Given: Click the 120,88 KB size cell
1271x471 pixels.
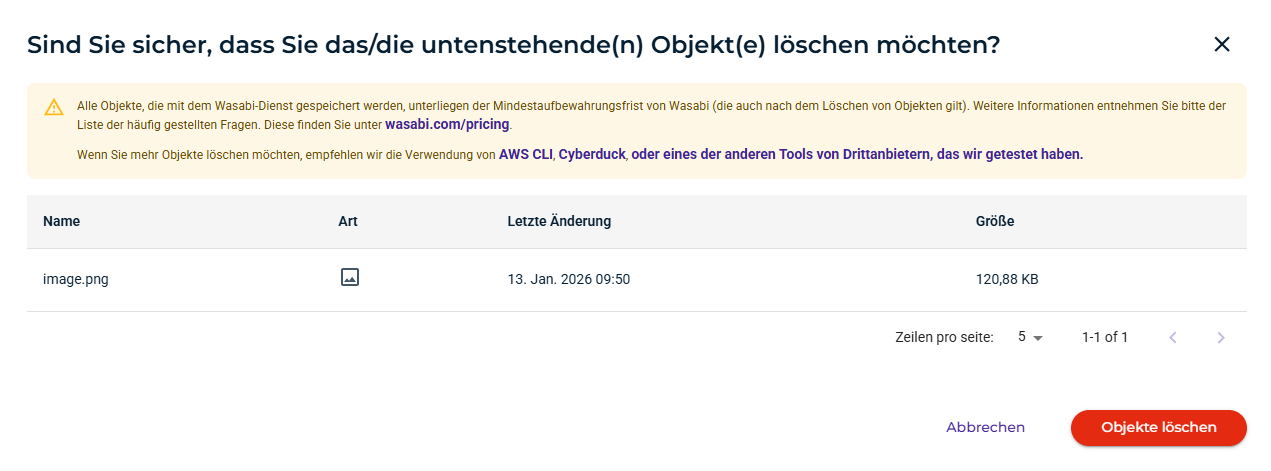Looking at the screenshot, I should click(x=1007, y=280).
